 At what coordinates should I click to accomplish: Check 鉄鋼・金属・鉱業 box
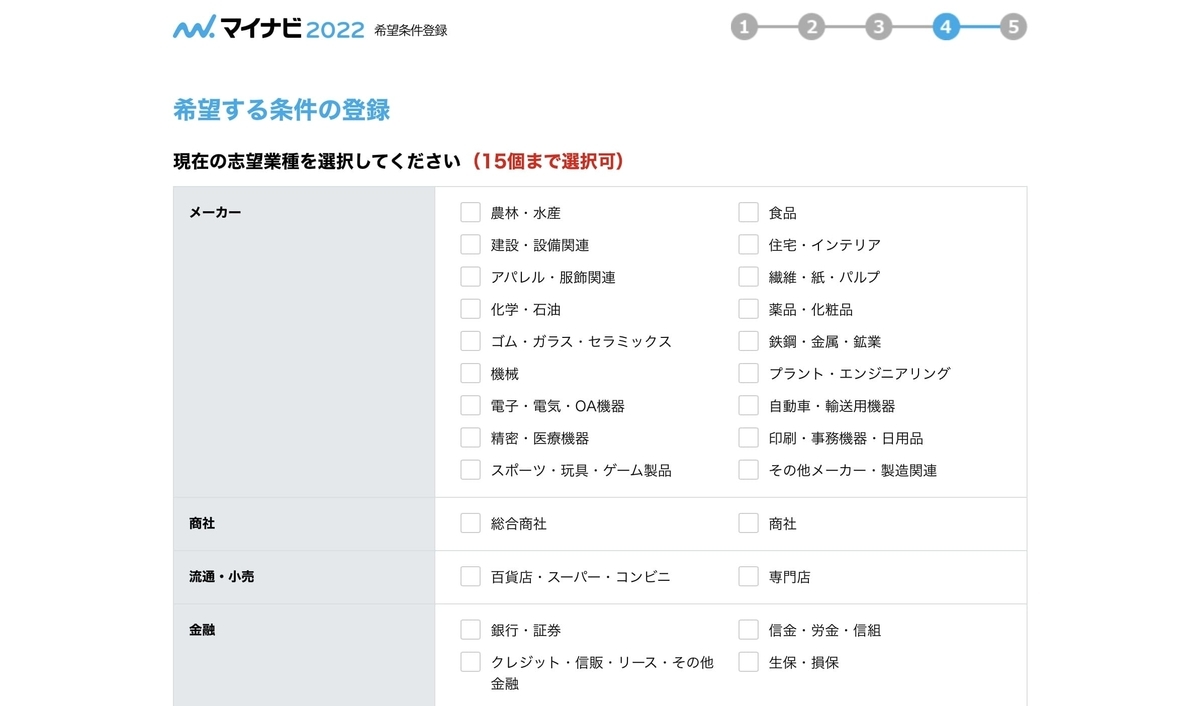[748, 341]
